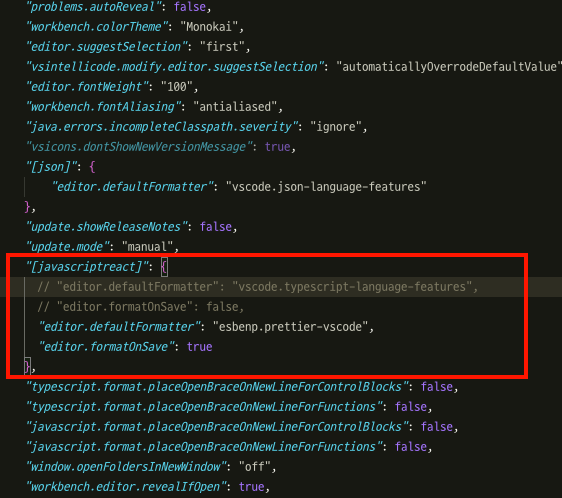Click the "update.mode" key

(67, 247)
